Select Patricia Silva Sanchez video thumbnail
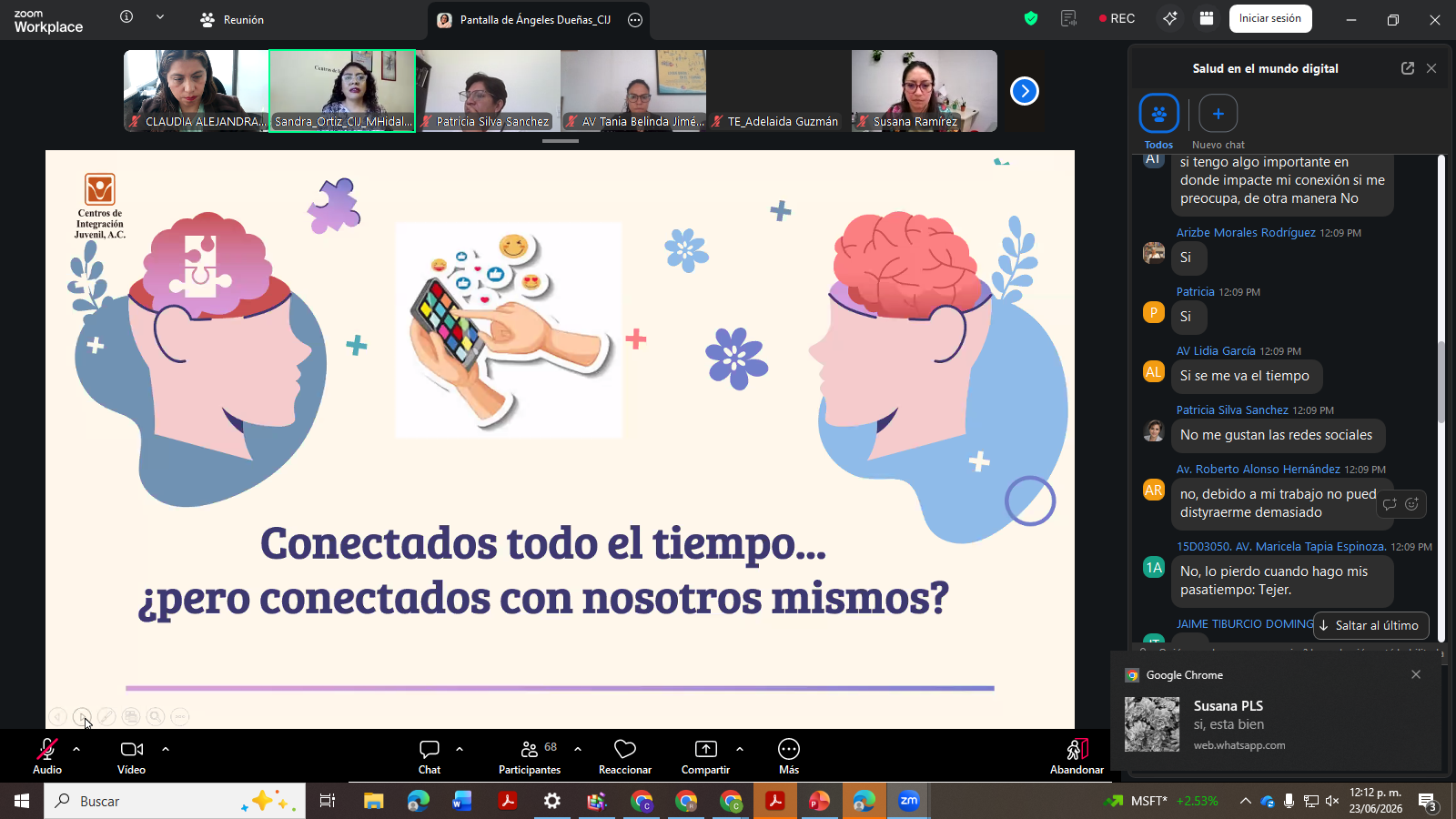 [488, 91]
